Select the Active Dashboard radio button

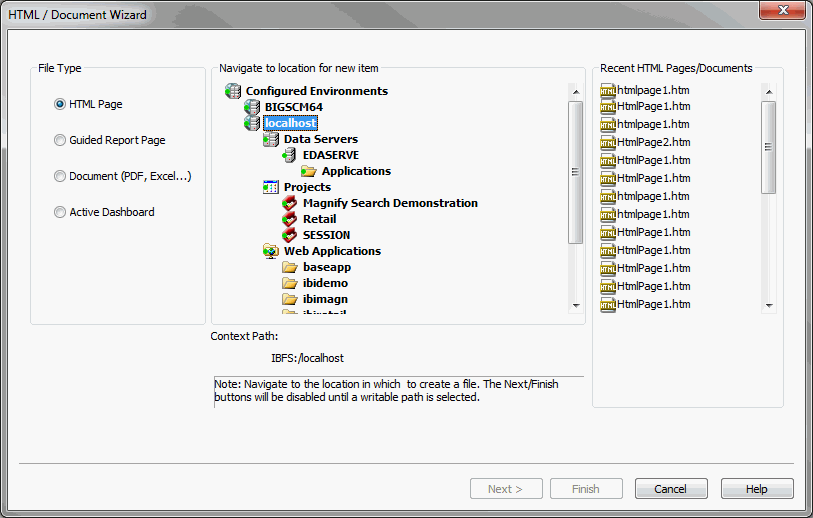click(x=60, y=212)
